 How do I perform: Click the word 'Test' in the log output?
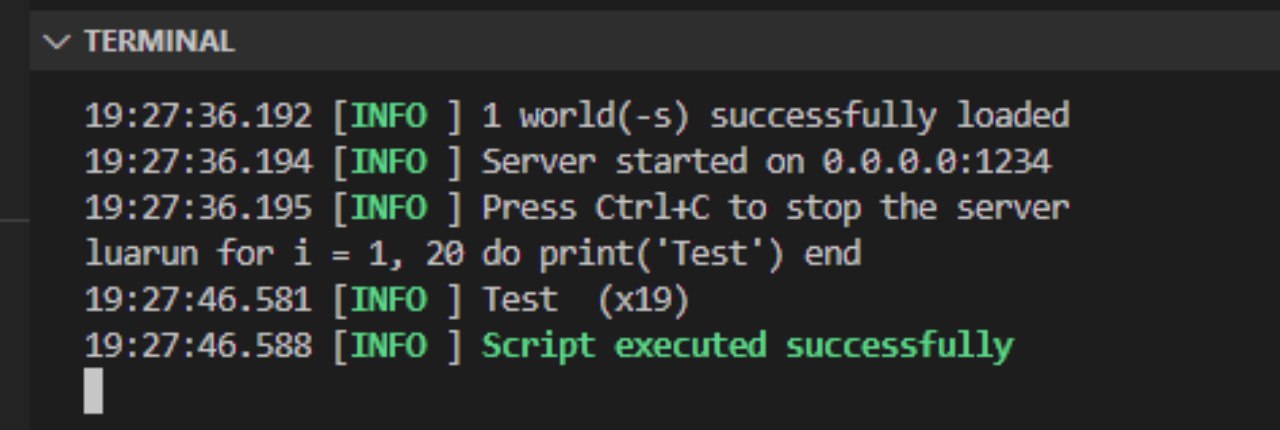pos(519,300)
